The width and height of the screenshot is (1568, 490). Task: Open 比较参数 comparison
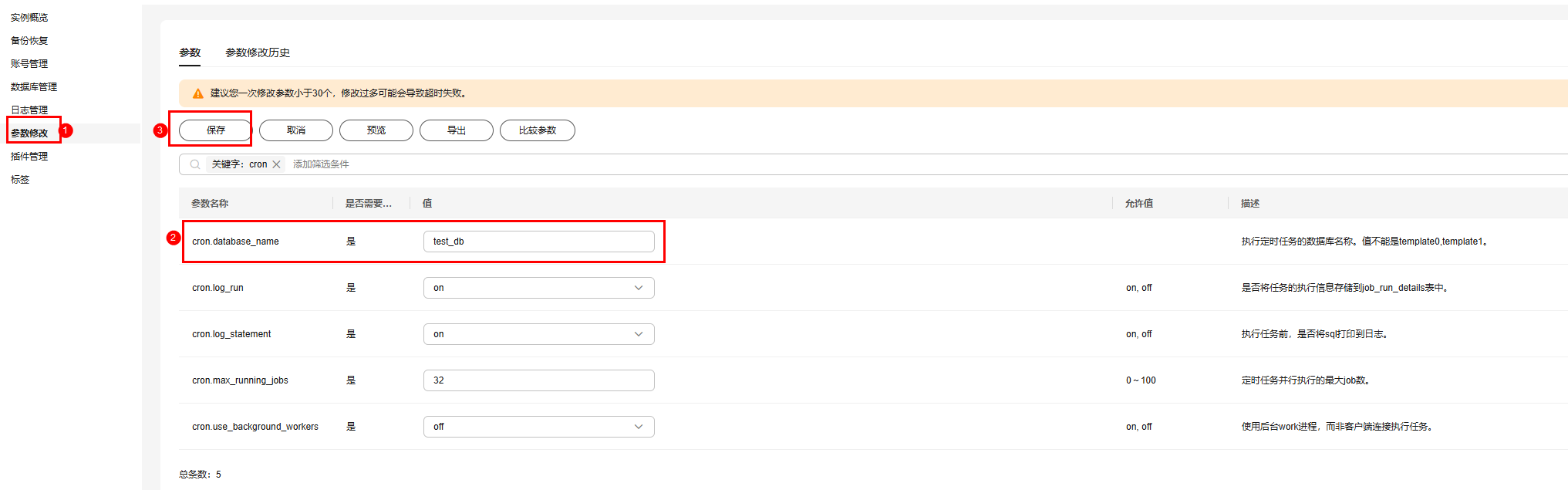point(538,130)
